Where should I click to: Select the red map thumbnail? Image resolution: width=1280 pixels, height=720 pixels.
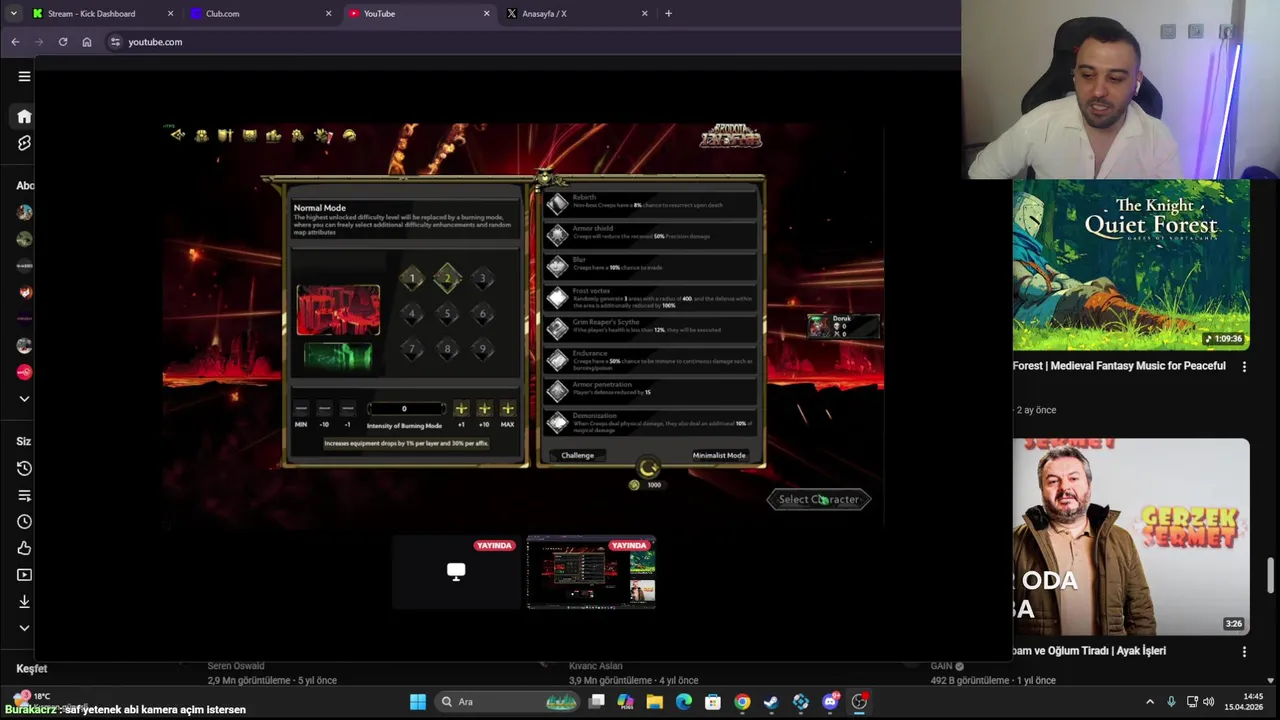(x=338, y=310)
